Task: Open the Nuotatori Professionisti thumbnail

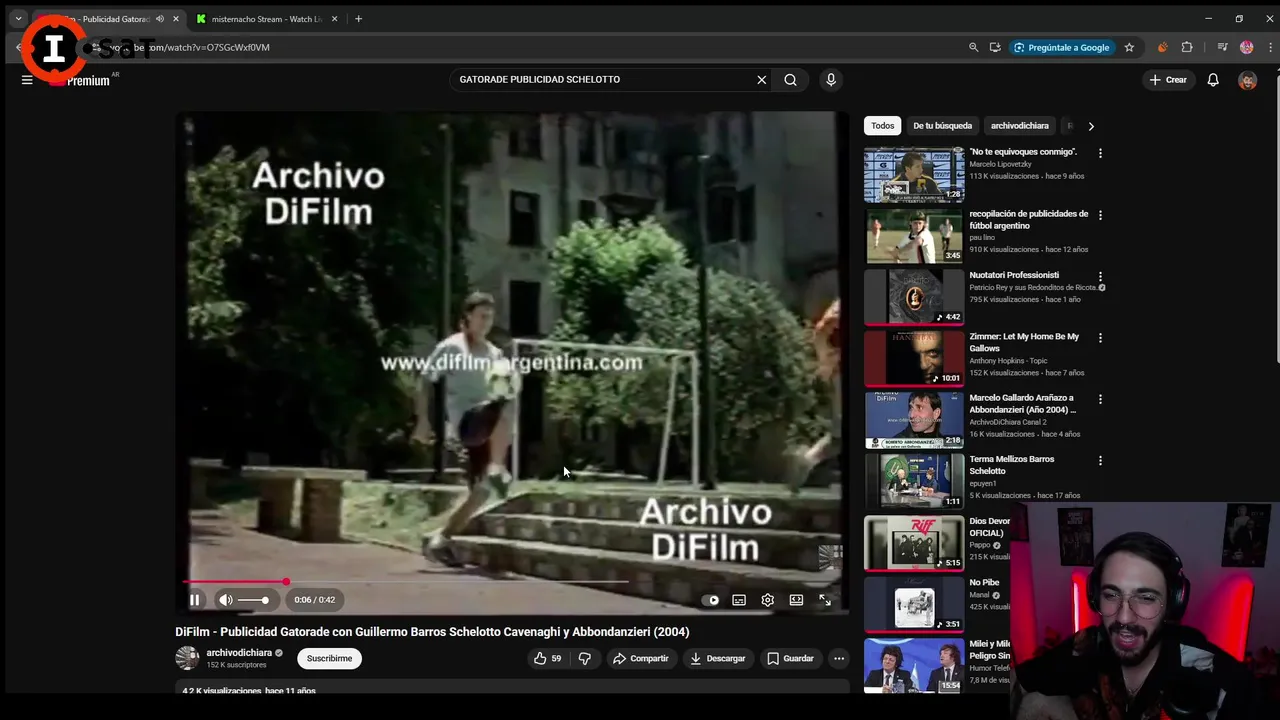Action: coord(914,297)
